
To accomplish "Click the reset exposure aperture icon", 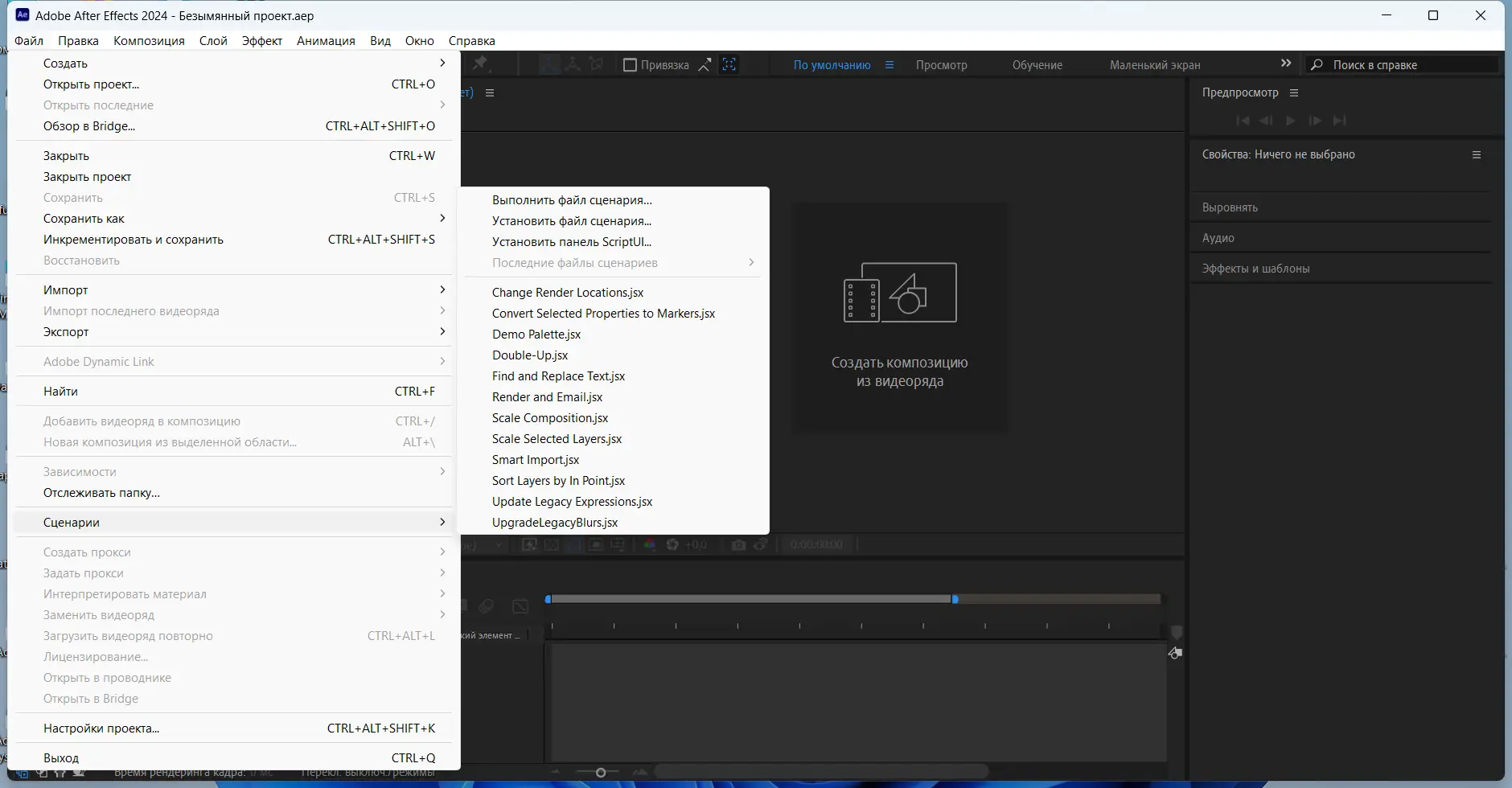I will coord(672,545).
